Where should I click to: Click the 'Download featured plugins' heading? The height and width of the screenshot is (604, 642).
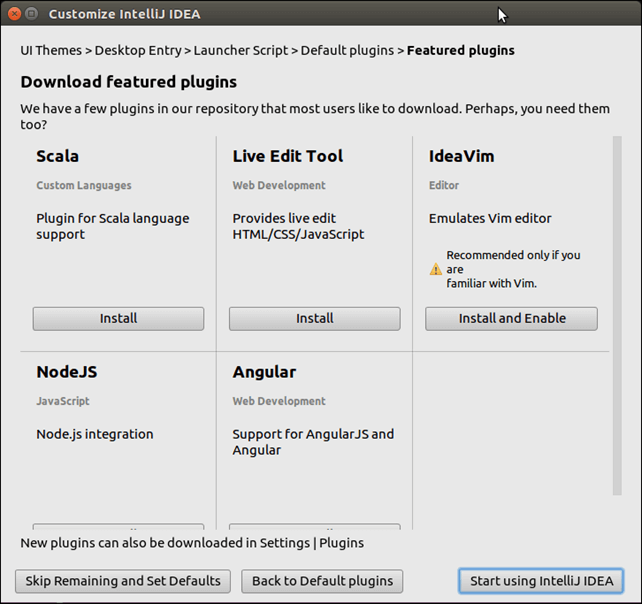[x=129, y=82]
